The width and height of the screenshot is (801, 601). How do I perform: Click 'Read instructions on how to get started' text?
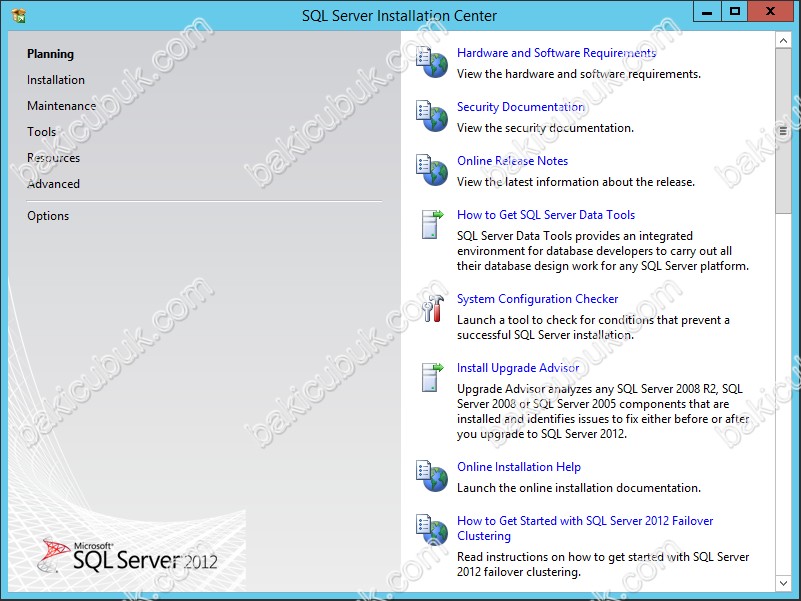603,564
